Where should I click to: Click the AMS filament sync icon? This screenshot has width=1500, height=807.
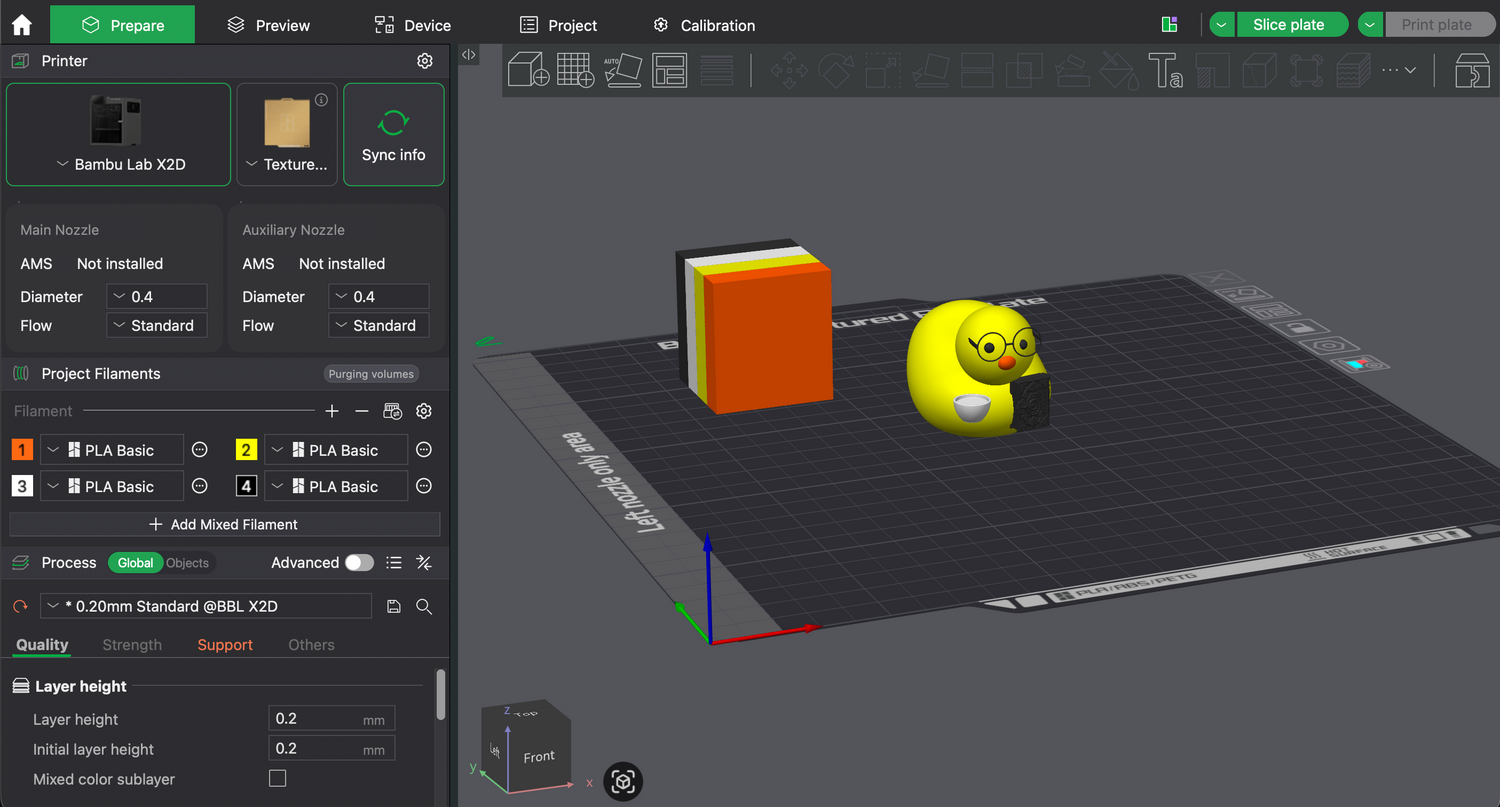pos(393,411)
